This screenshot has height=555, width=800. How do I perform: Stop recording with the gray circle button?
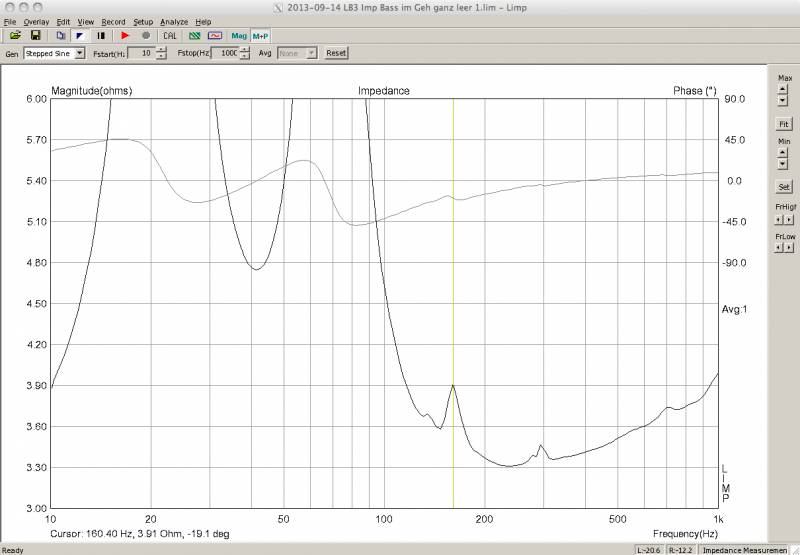146,36
